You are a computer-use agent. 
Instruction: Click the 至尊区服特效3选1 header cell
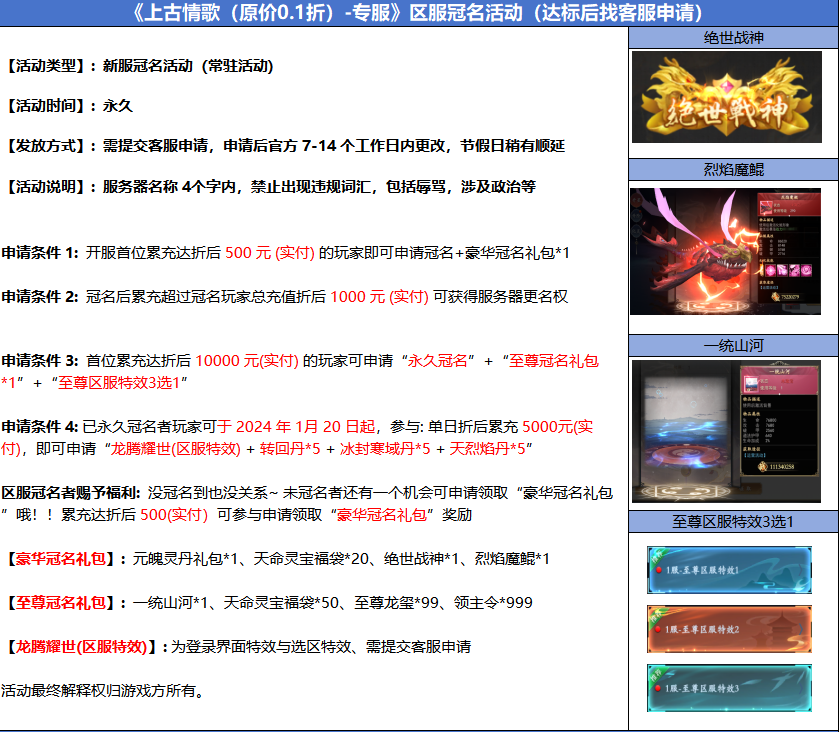[733, 521]
